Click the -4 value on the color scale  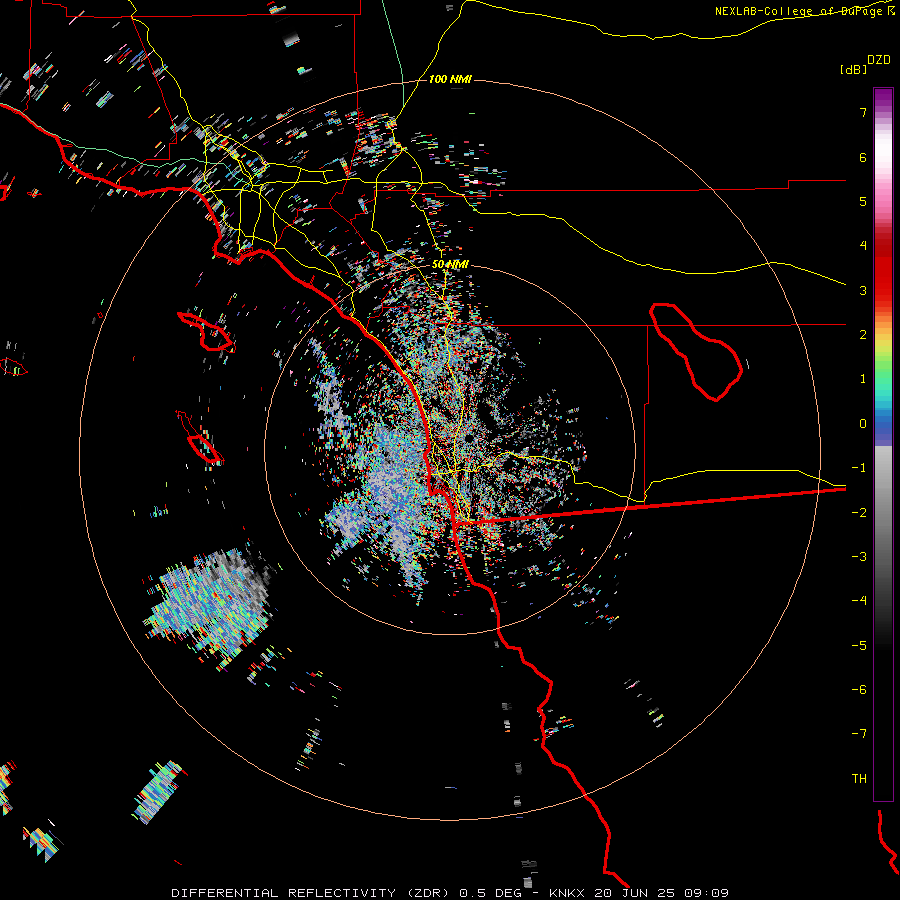tap(859, 601)
